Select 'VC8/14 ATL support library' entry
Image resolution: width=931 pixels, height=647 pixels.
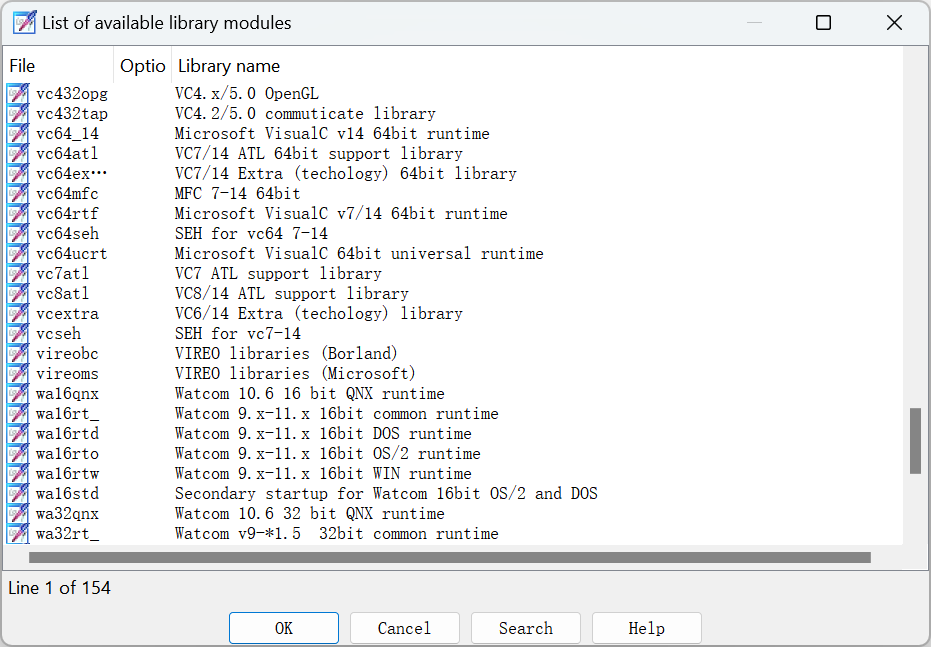[x=292, y=294]
